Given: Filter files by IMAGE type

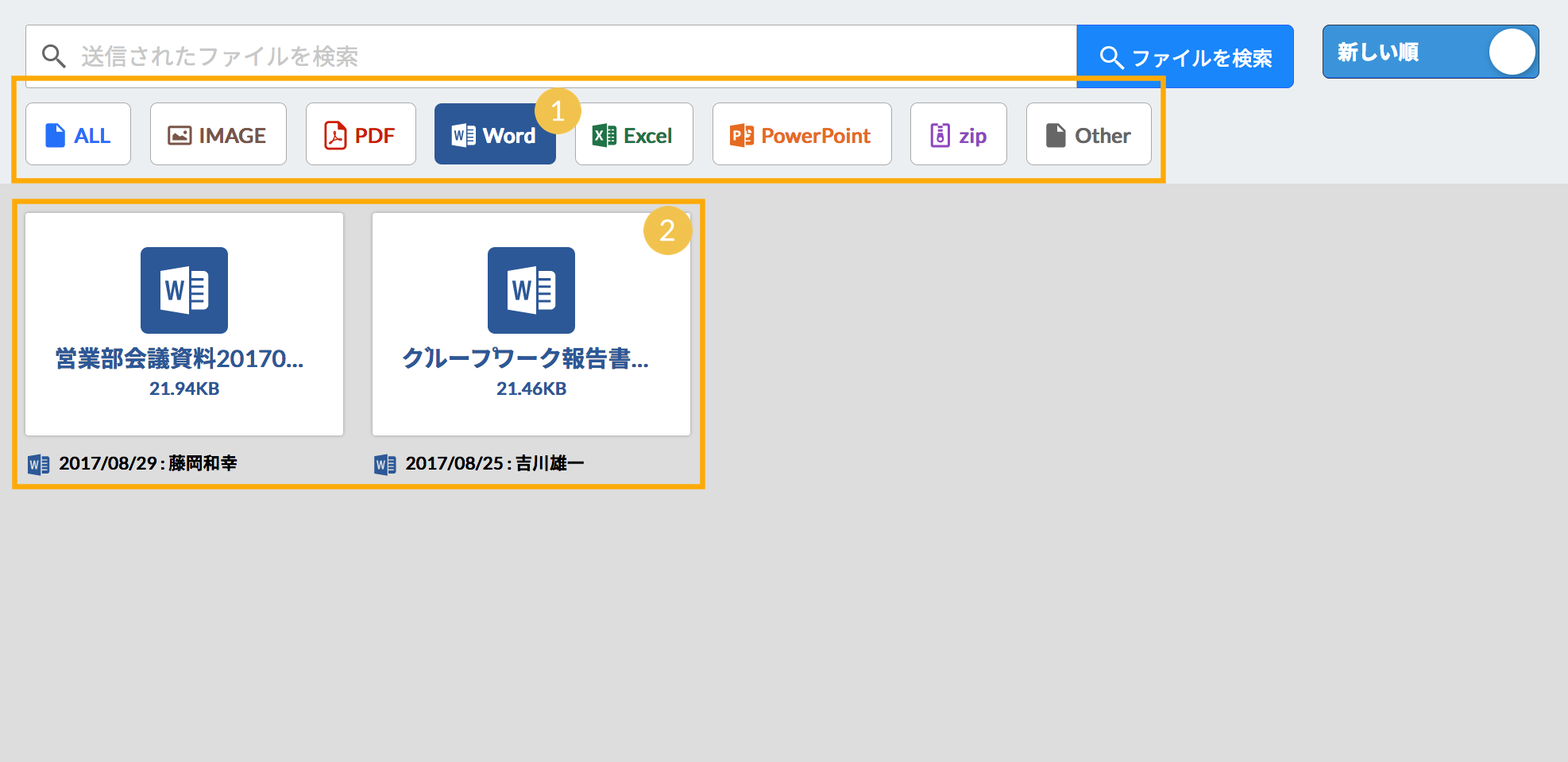Looking at the screenshot, I should pos(218,135).
